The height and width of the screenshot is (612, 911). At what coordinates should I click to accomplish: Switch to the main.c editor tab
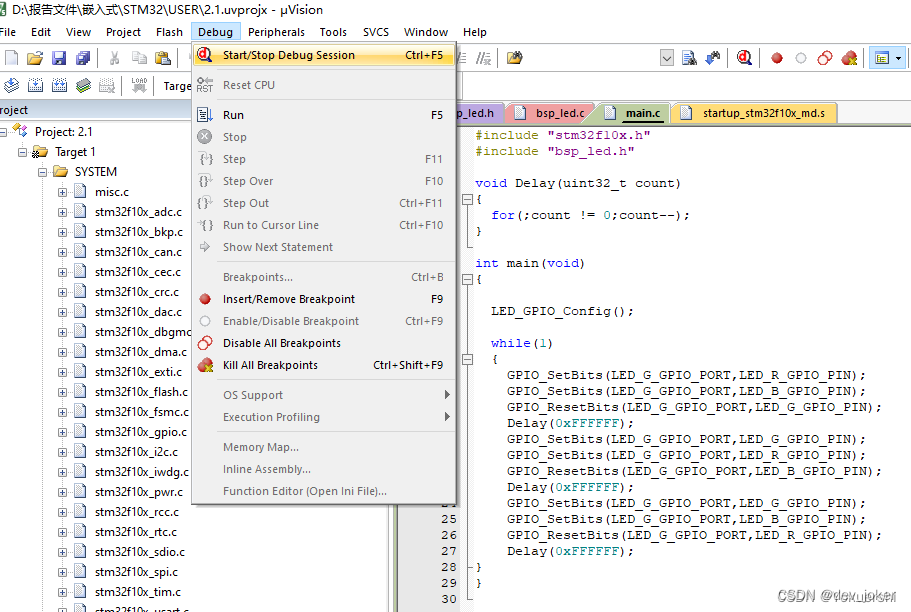click(x=634, y=113)
